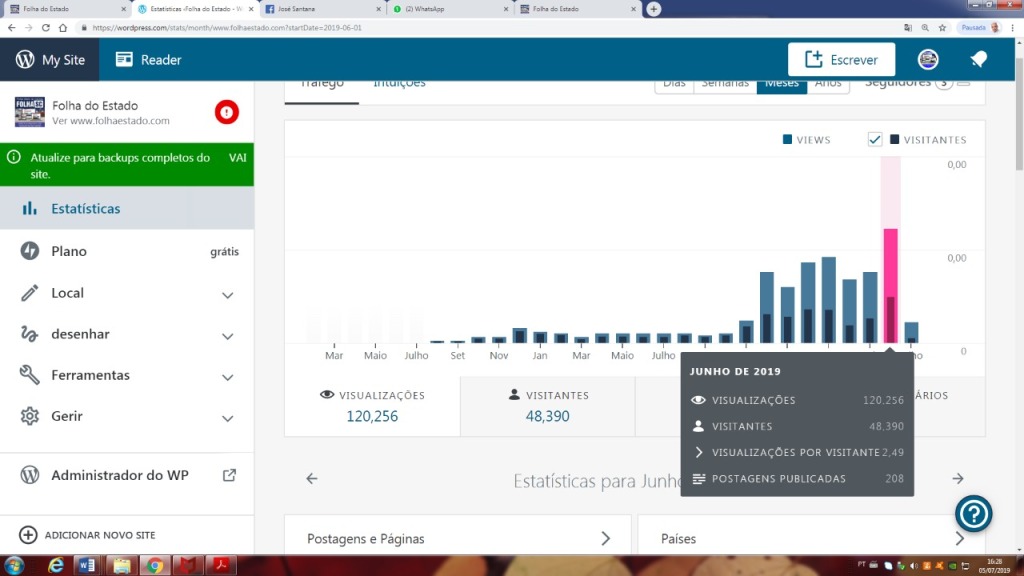This screenshot has width=1024, height=576.
Task: Open the help question mark button
Action: tap(973, 513)
